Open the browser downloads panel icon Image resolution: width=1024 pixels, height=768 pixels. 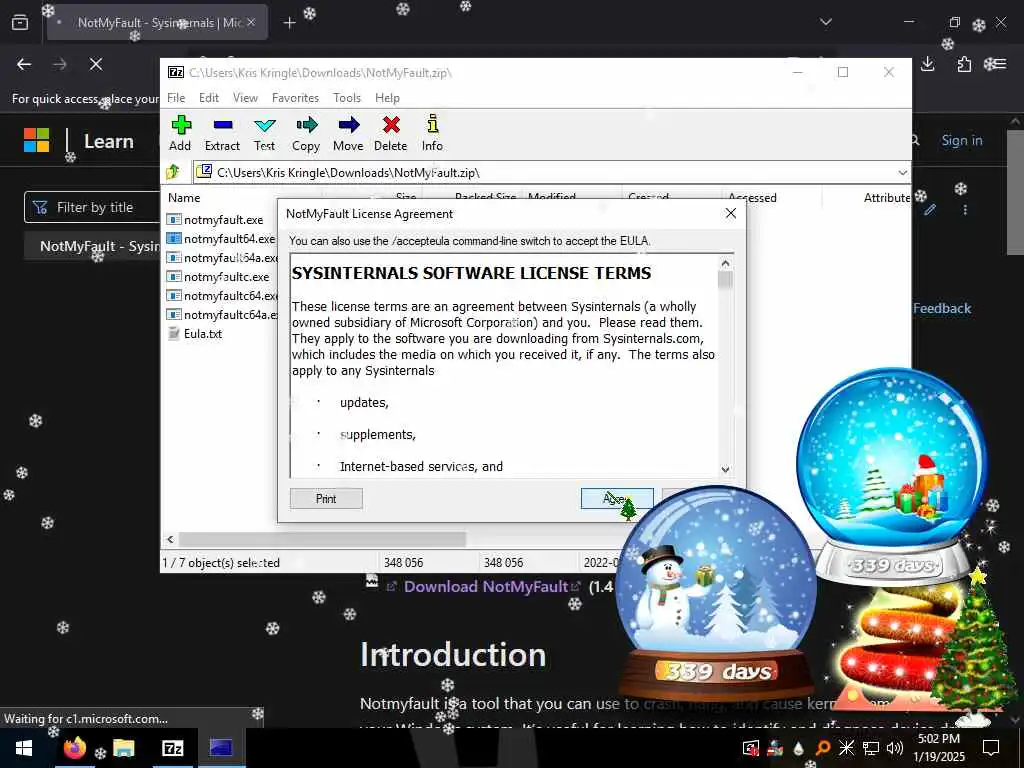tap(928, 64)
